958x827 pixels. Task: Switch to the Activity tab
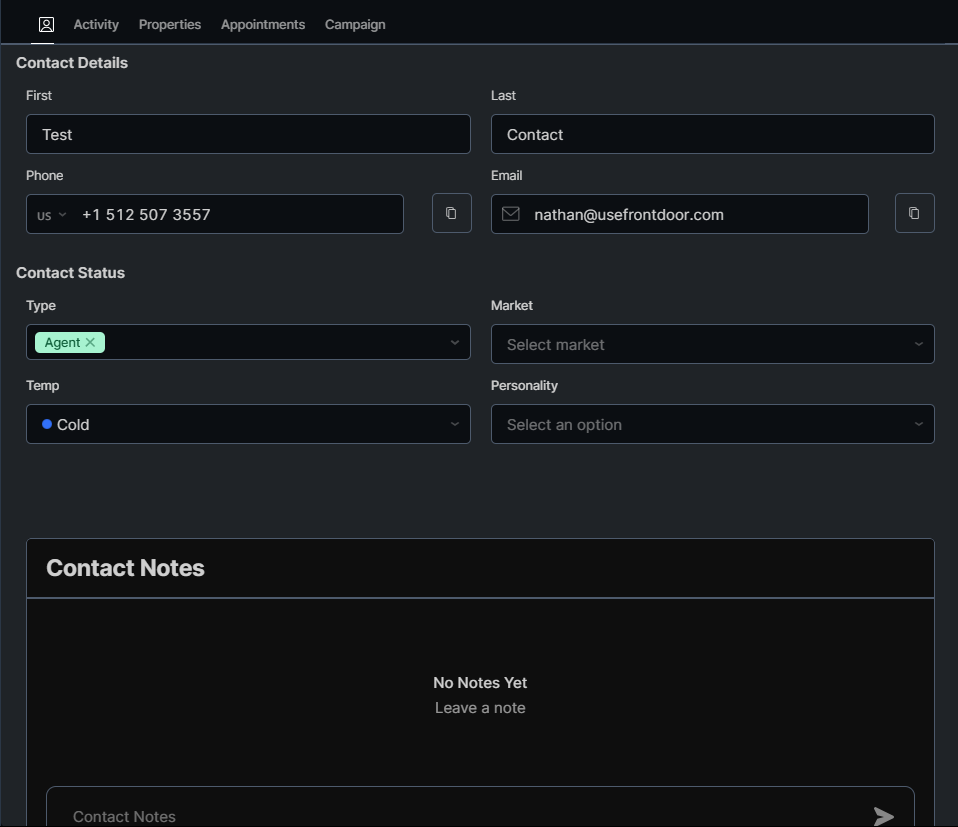click(96, 24)
